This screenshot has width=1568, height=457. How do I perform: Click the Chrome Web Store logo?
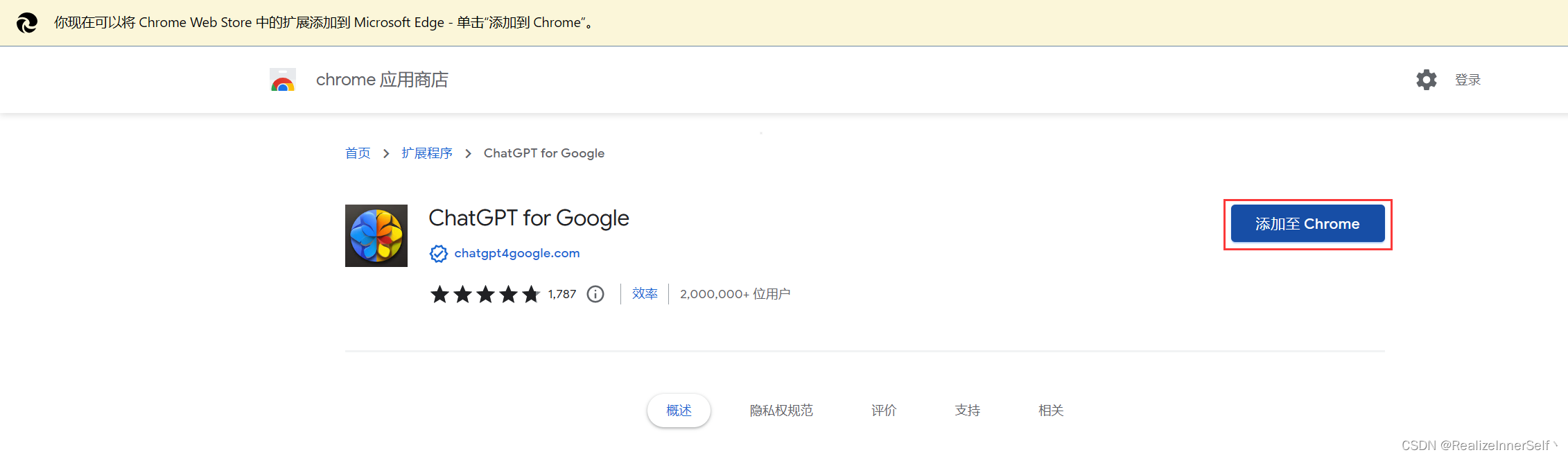pos(283,80)
